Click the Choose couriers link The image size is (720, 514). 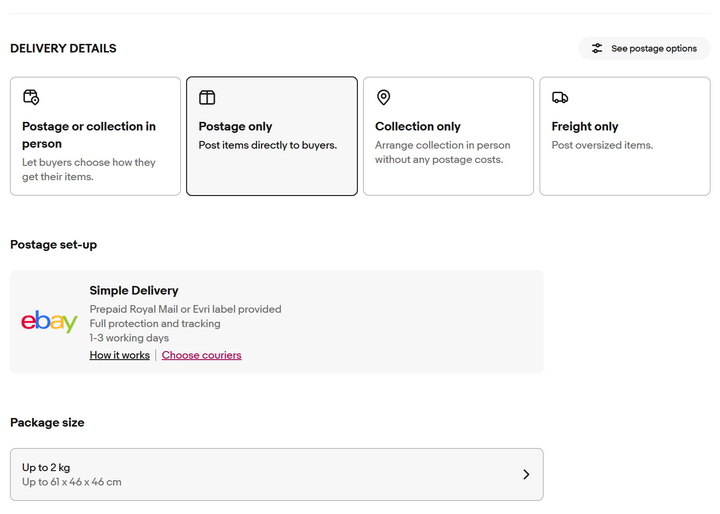click(x=201, y=355)
